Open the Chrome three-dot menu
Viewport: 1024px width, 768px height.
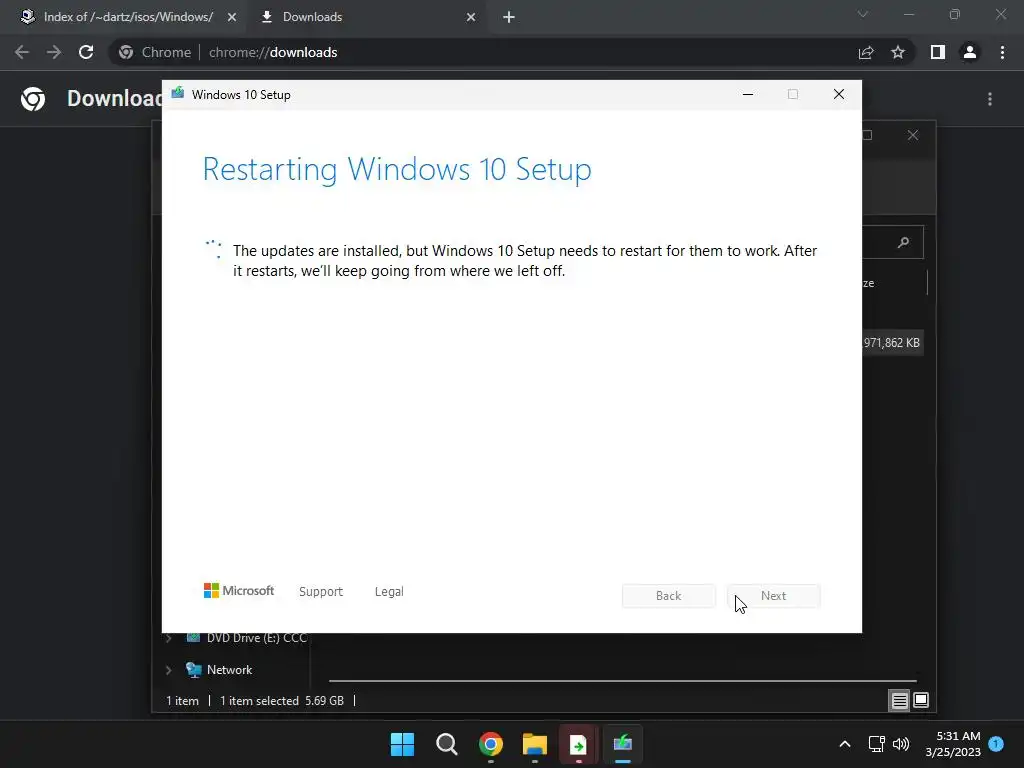coord(1002,52)
